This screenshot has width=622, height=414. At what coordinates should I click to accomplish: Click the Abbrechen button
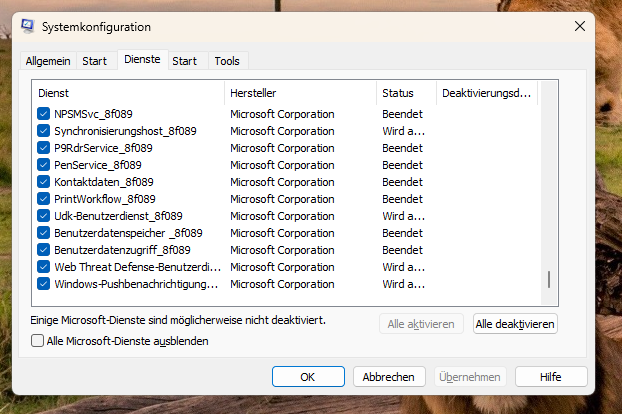point(389,376)
